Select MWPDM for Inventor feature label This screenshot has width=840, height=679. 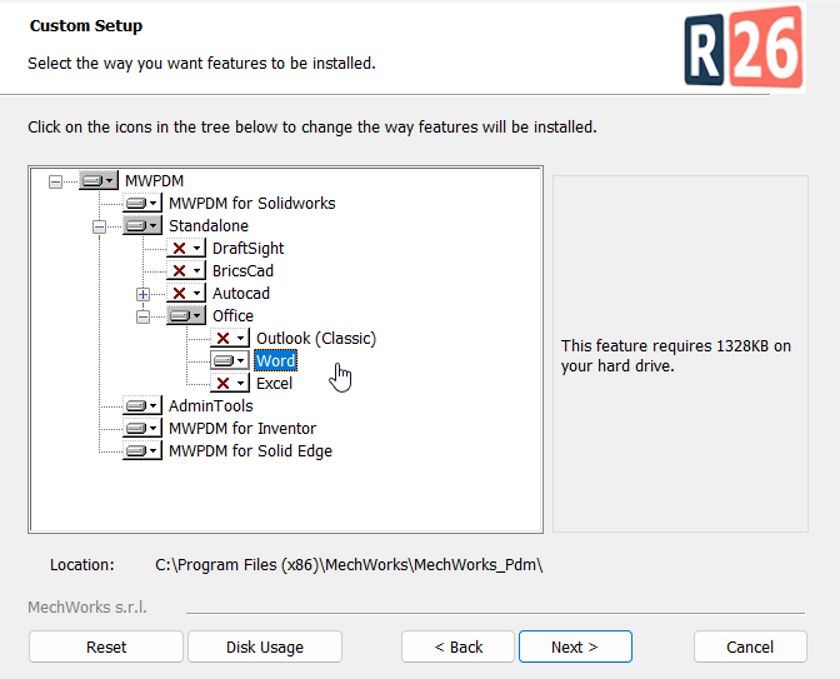coord(242,428)
